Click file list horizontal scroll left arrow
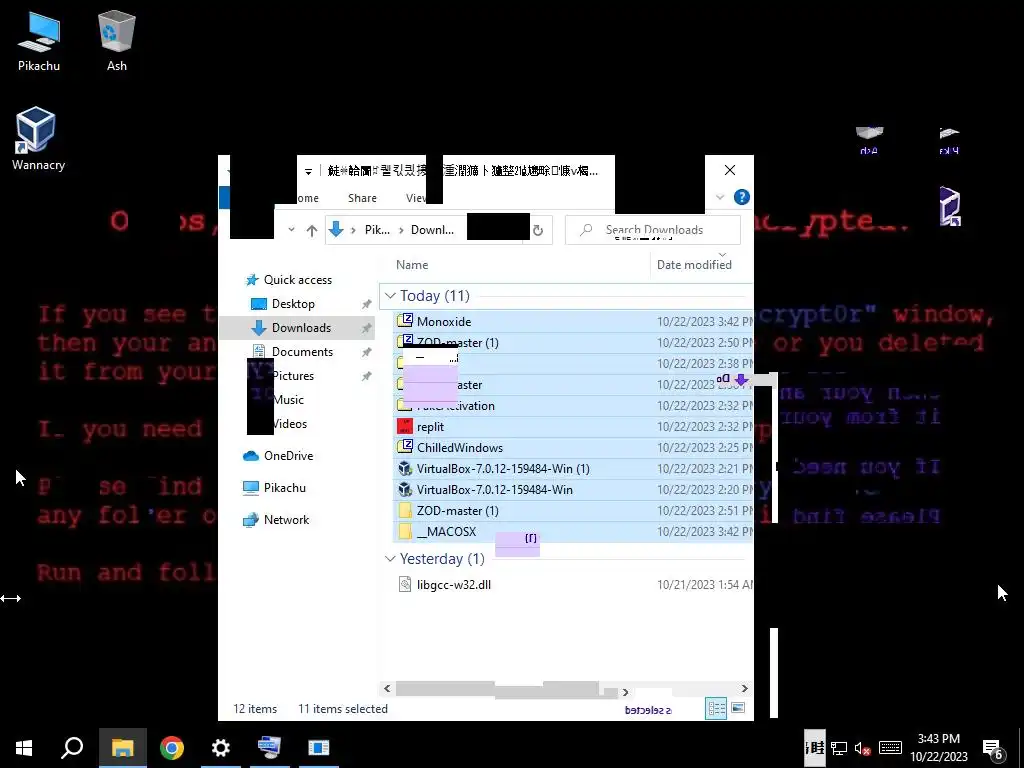Image resolution: width=1024 pixels, height=768 pixels. (387, 689)
